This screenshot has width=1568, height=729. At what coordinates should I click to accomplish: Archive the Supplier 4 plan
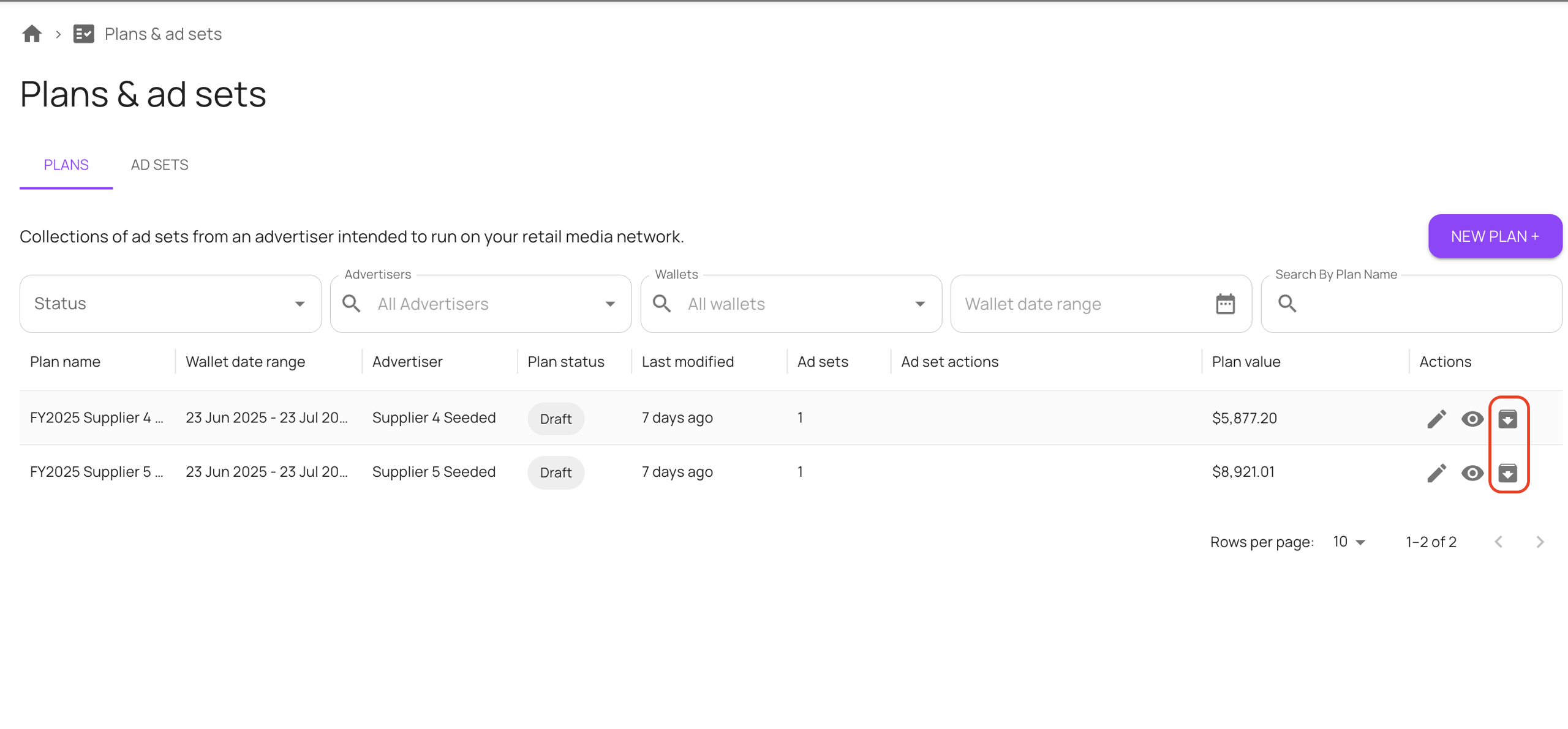coord(1507,419)
